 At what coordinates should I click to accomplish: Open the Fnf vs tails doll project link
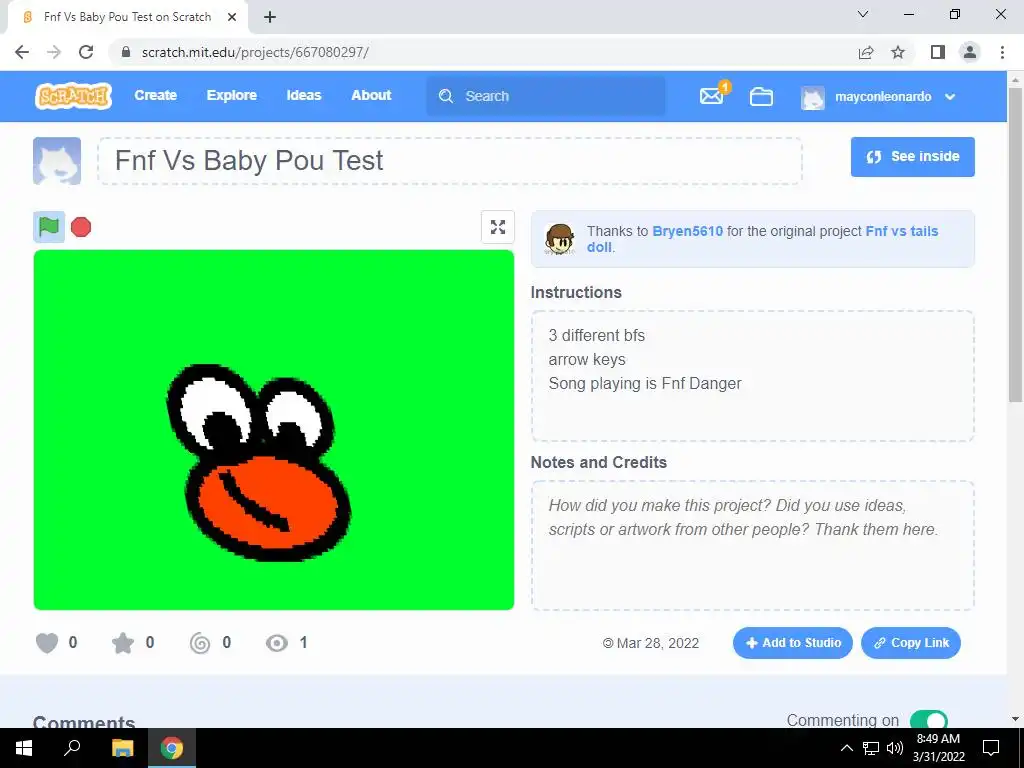tap(902, 231)
